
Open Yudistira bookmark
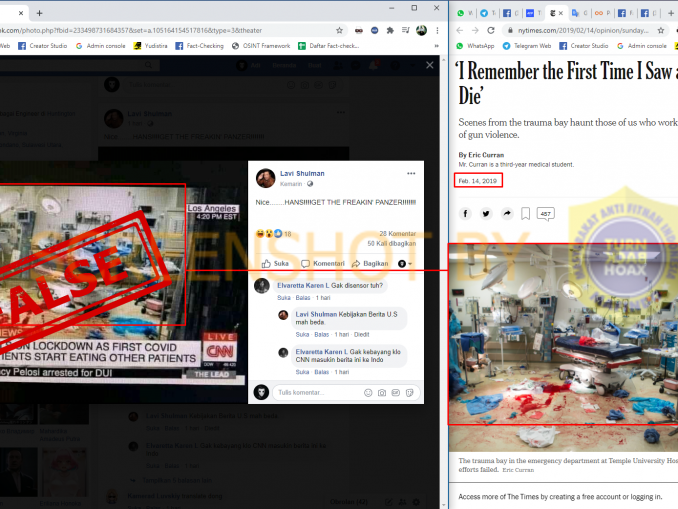[x=150, y=46]
